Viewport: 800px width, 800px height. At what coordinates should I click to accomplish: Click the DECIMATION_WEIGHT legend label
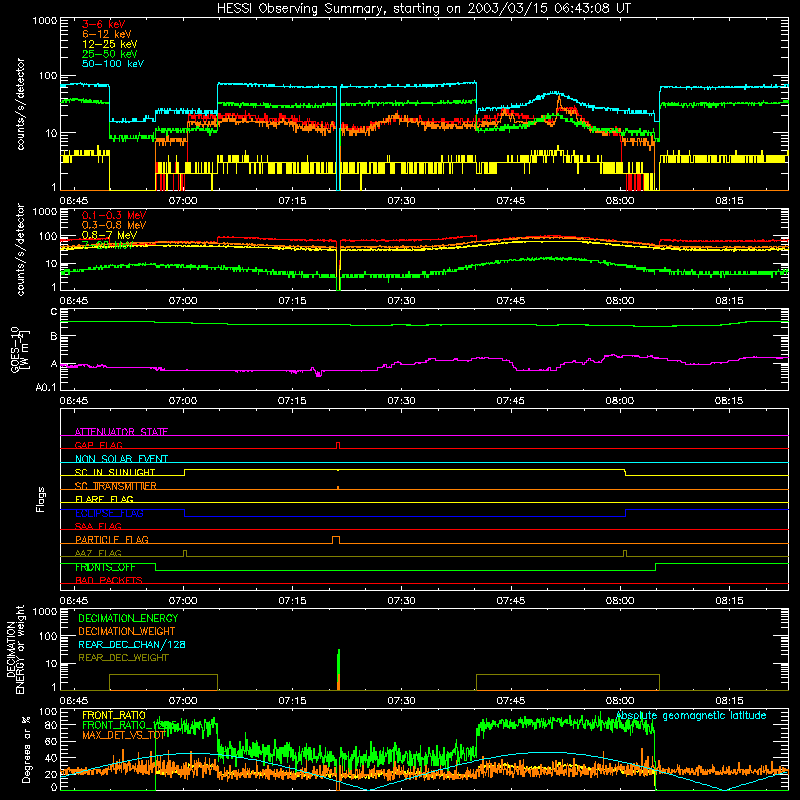coord(127,631)
